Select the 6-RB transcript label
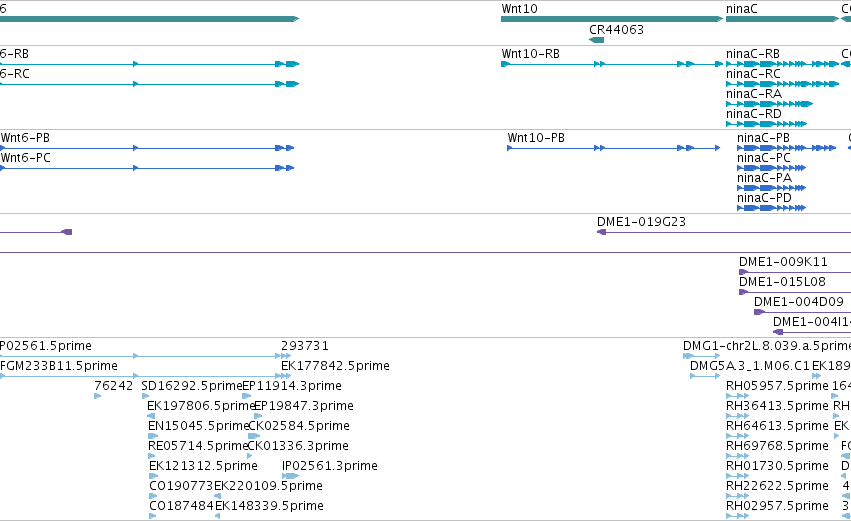Image resolution: width=851 pixels, height=521 pixels. tap(14, 54)
